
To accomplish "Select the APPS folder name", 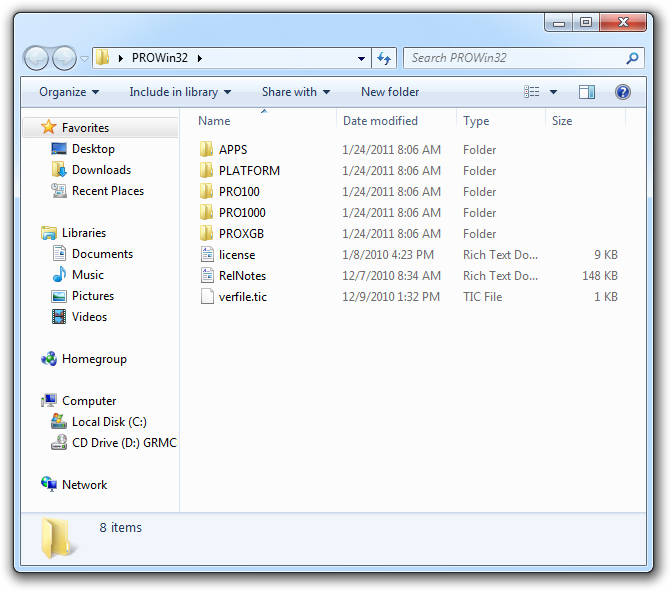I will 233,150.
